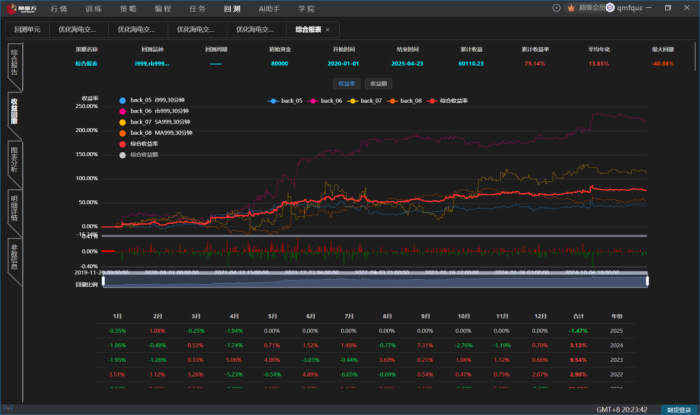Screen dimensions: 700x415
Task: Open the 回测 menu
Action: click(231, 8)
